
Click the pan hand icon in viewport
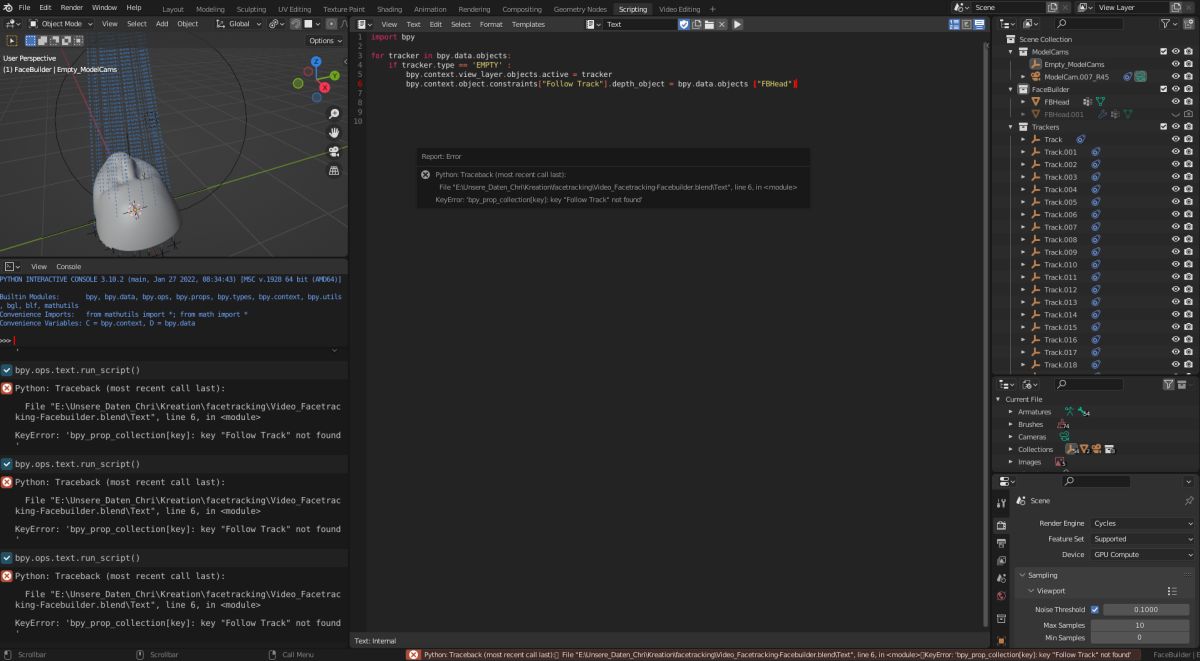334,132
